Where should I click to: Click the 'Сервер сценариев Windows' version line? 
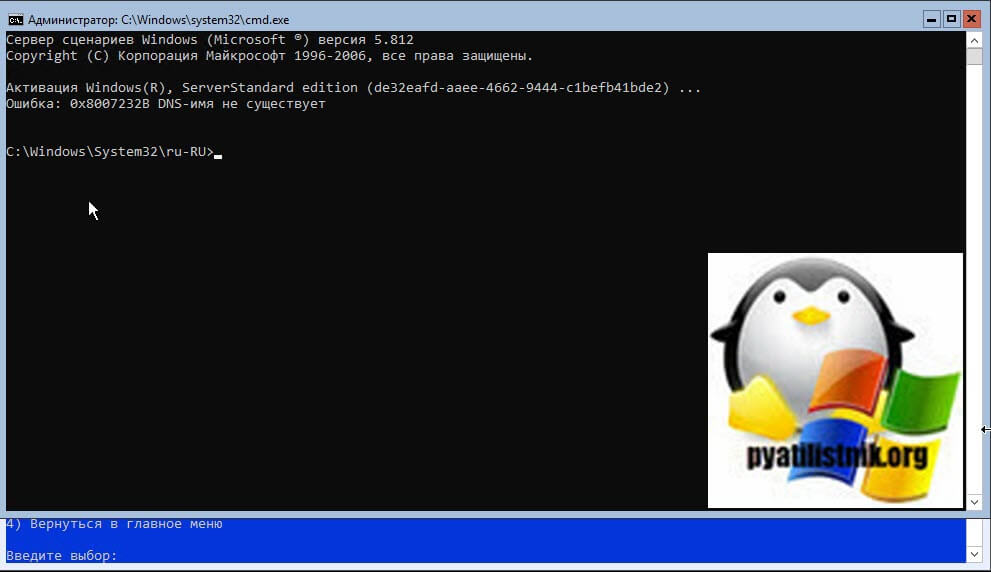(x=210, y=40)
